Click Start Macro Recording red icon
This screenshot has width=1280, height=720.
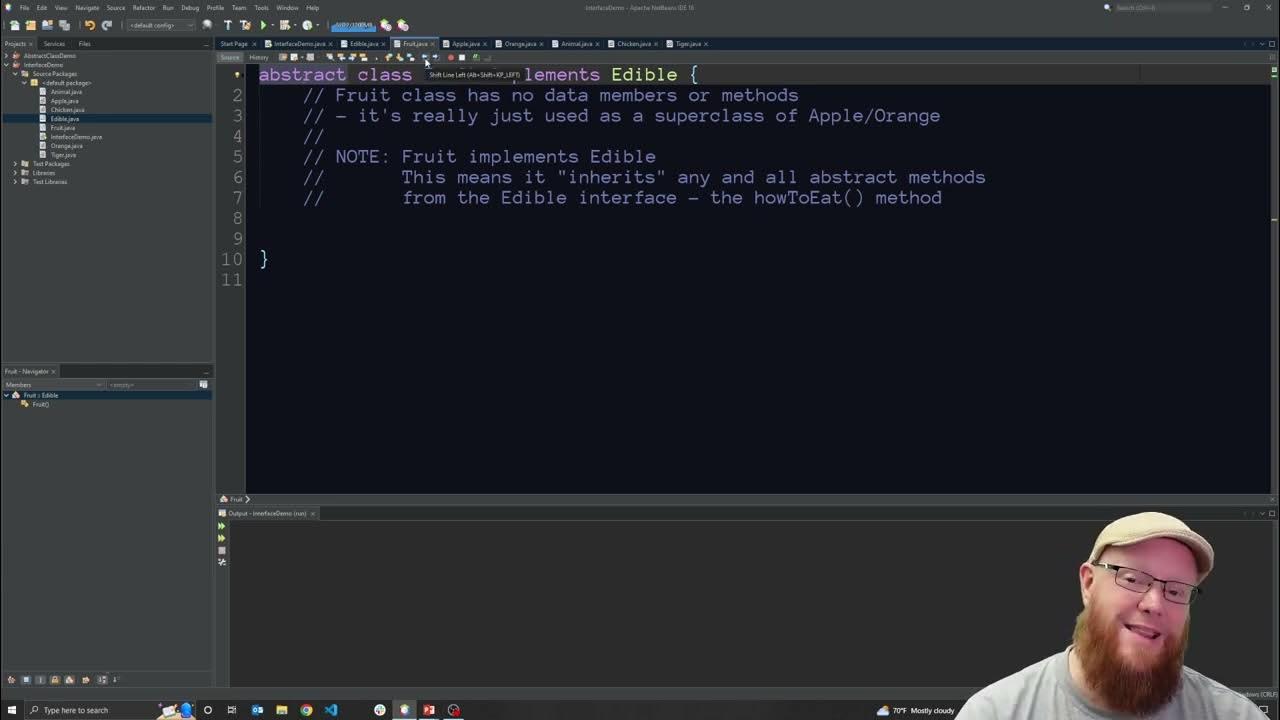pos(451,57)
